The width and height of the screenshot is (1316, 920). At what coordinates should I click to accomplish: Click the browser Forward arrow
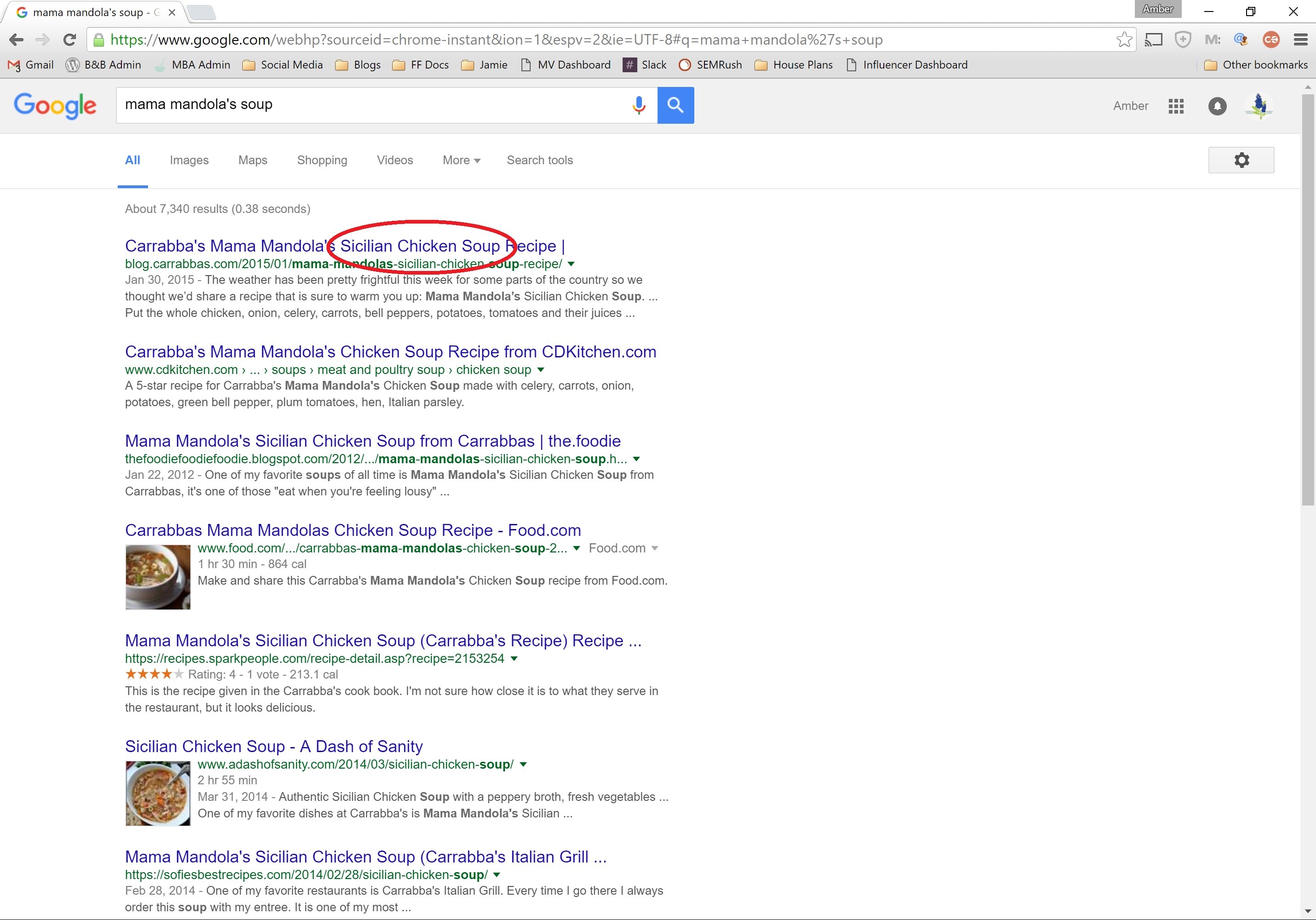pos(42,40)
